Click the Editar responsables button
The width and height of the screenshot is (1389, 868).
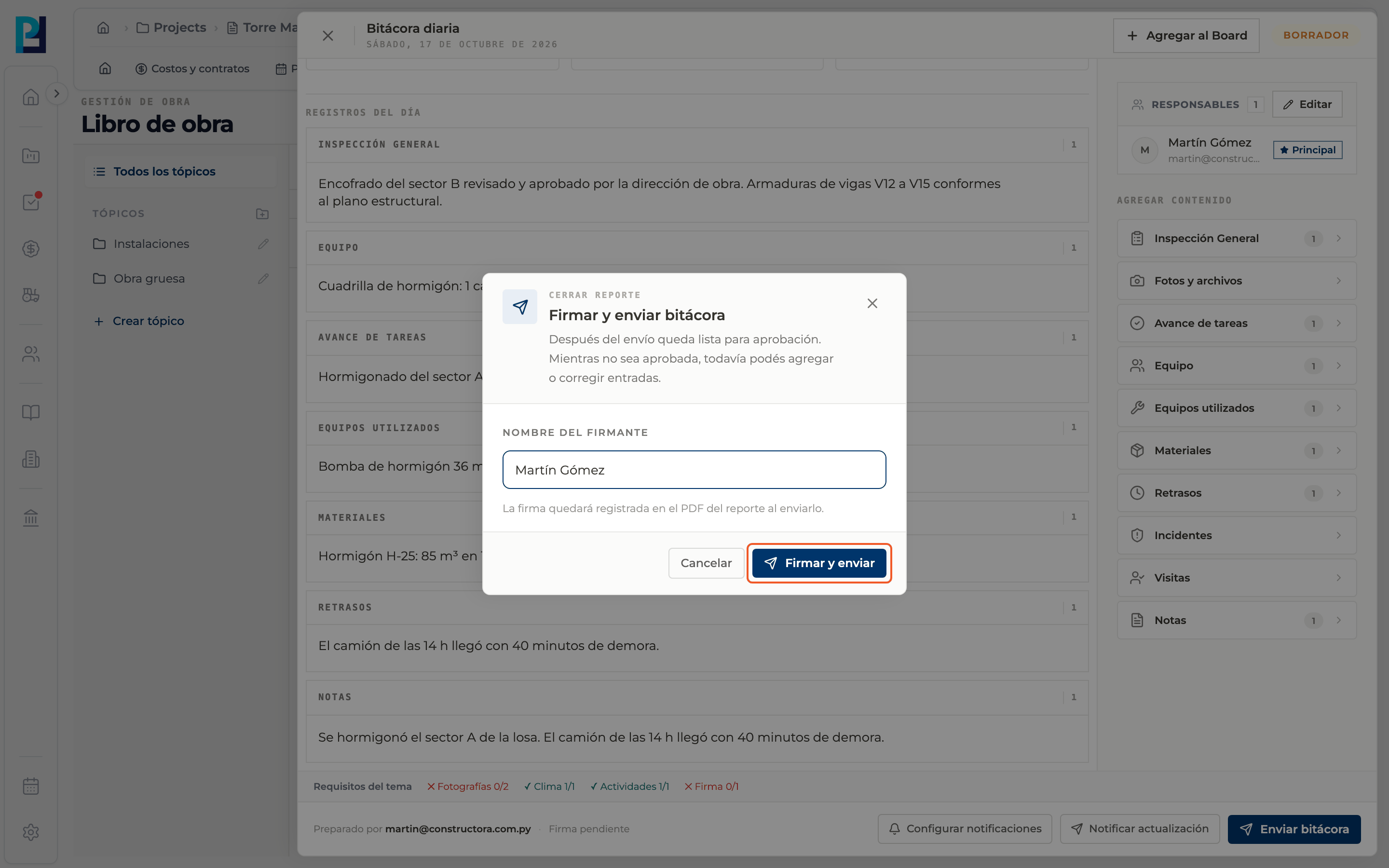click(x=1307, y=105)
